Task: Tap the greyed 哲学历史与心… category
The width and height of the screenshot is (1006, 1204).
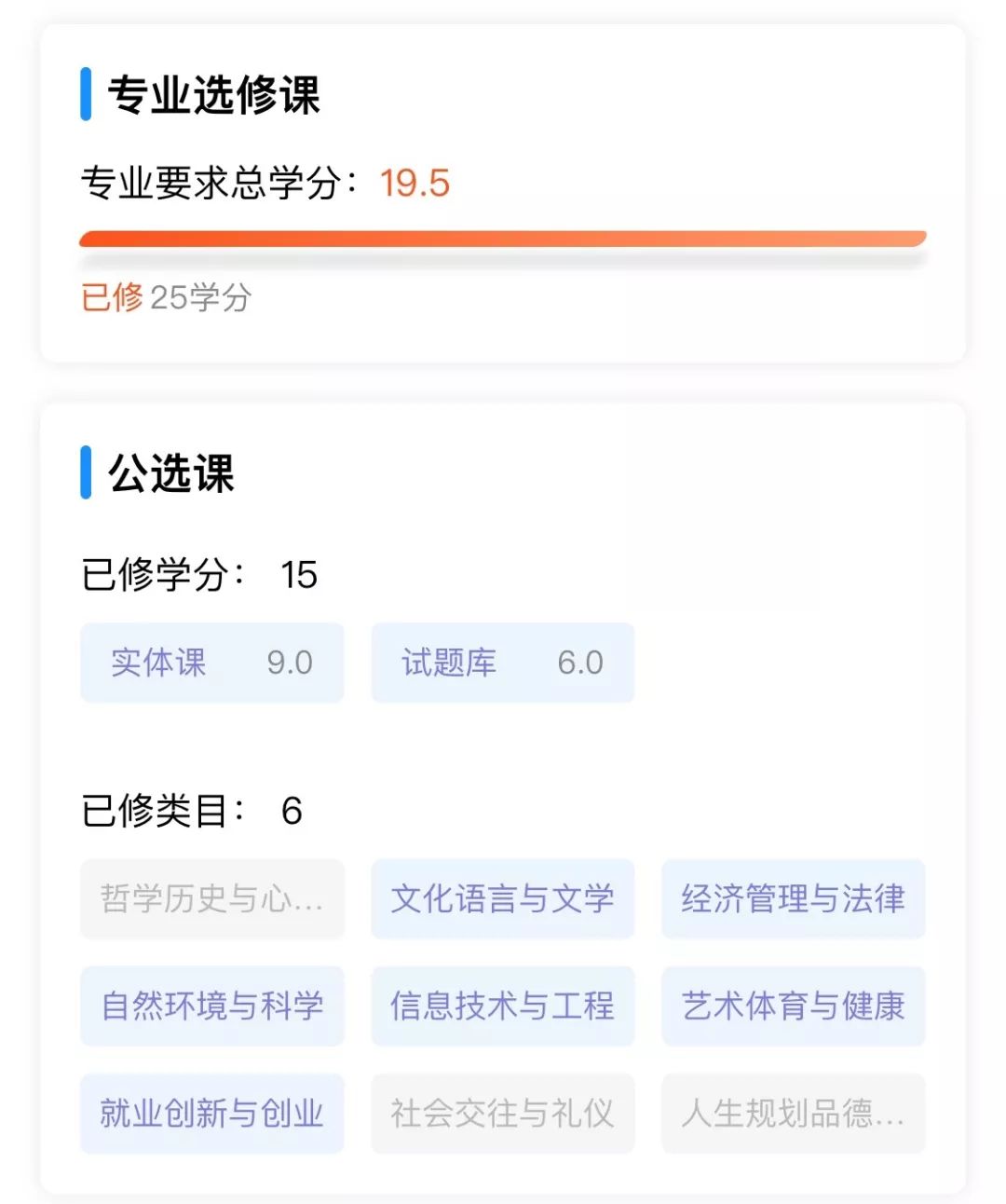Action: [x=211, y=899]
